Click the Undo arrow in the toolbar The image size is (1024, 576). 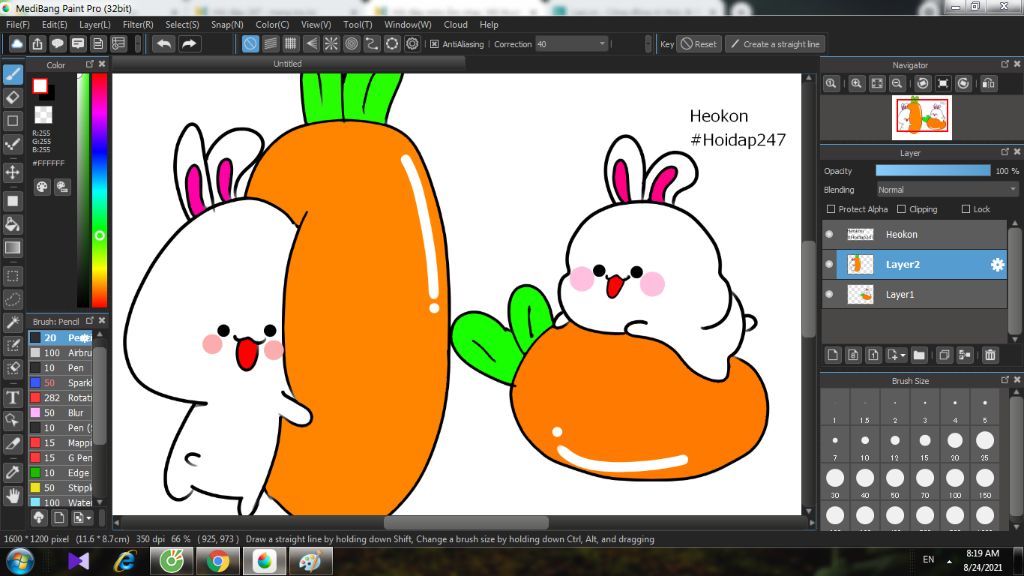tap(164, 44)
